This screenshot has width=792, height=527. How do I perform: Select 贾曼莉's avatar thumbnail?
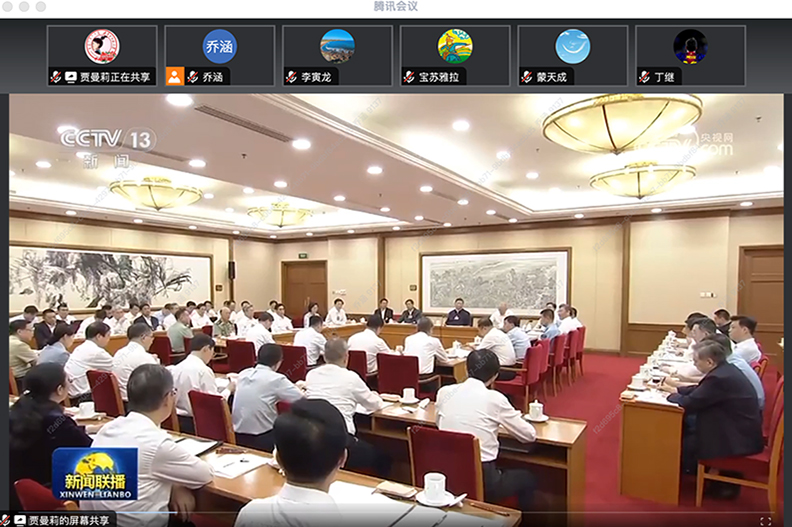(x=101, y=46)
